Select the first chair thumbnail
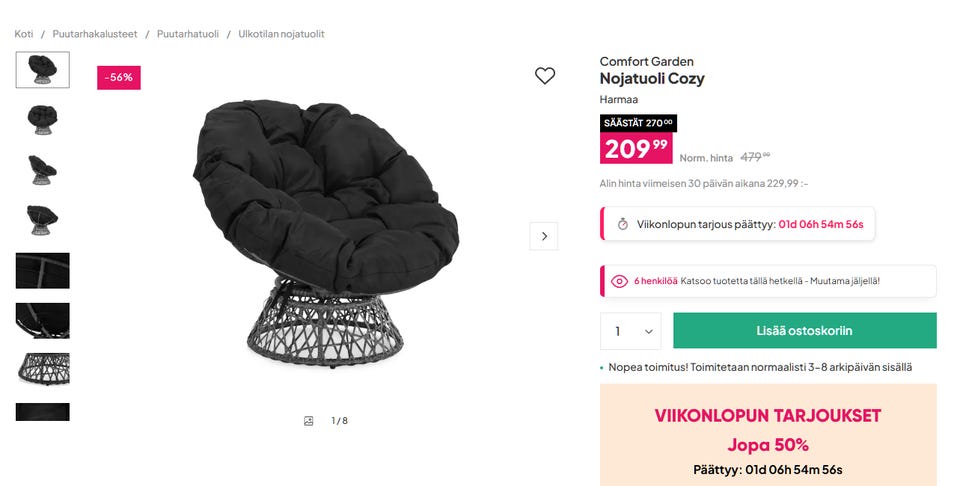Viewport: 960px width, 486px height. point(43,70)
